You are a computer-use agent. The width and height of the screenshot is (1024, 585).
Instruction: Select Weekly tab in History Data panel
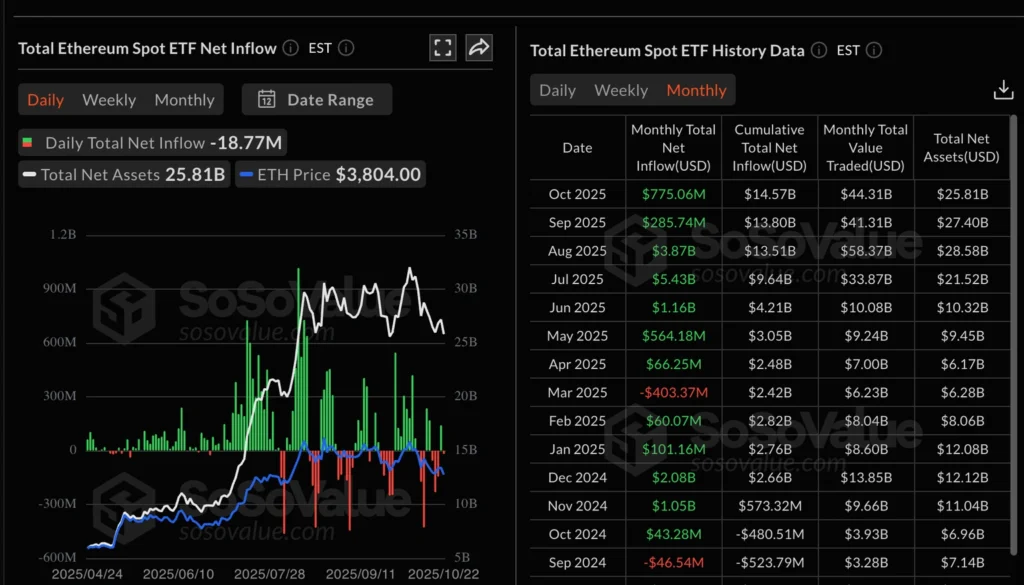pos(621,89)
